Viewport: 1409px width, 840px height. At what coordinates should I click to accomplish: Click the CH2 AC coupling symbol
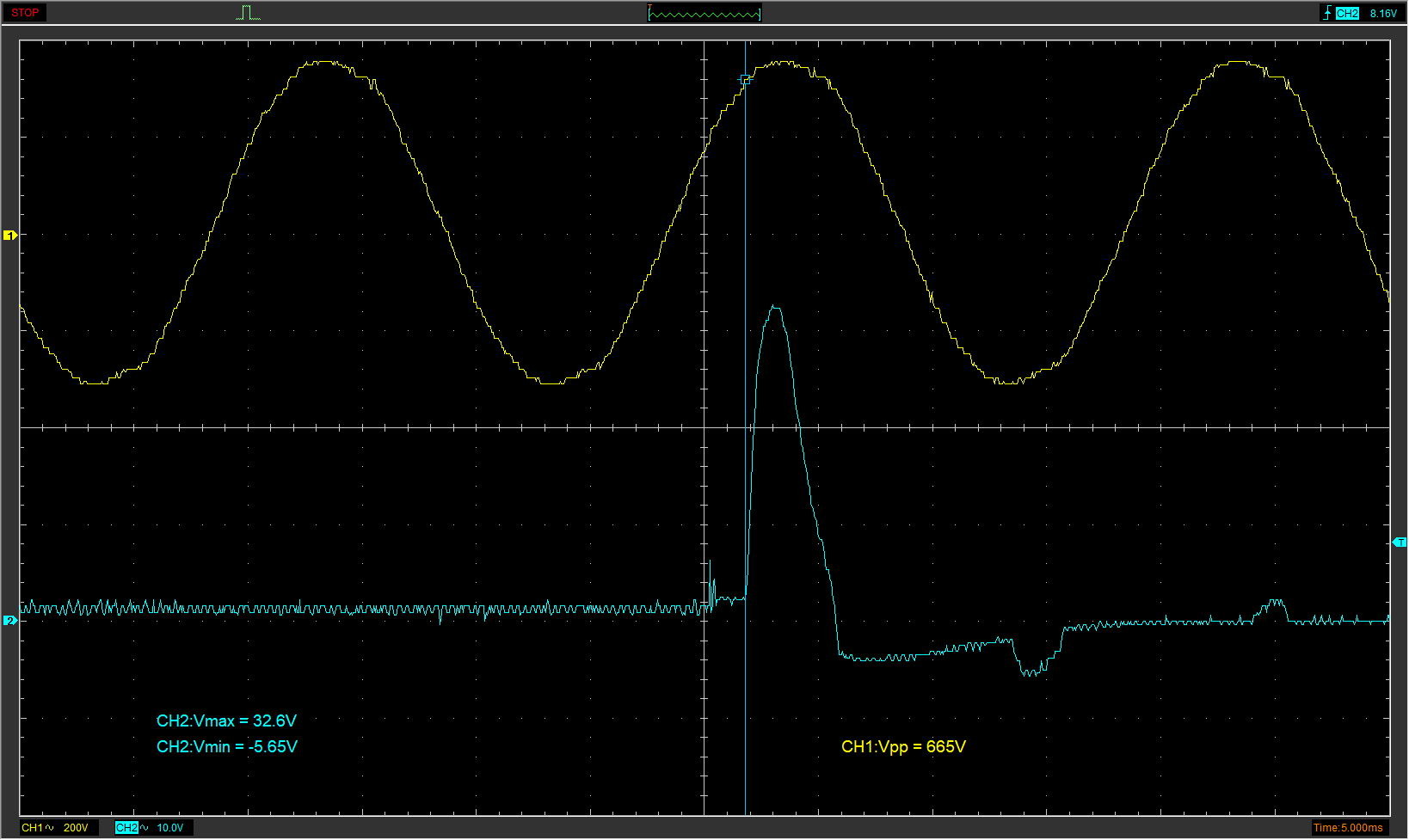pos(144,828)
